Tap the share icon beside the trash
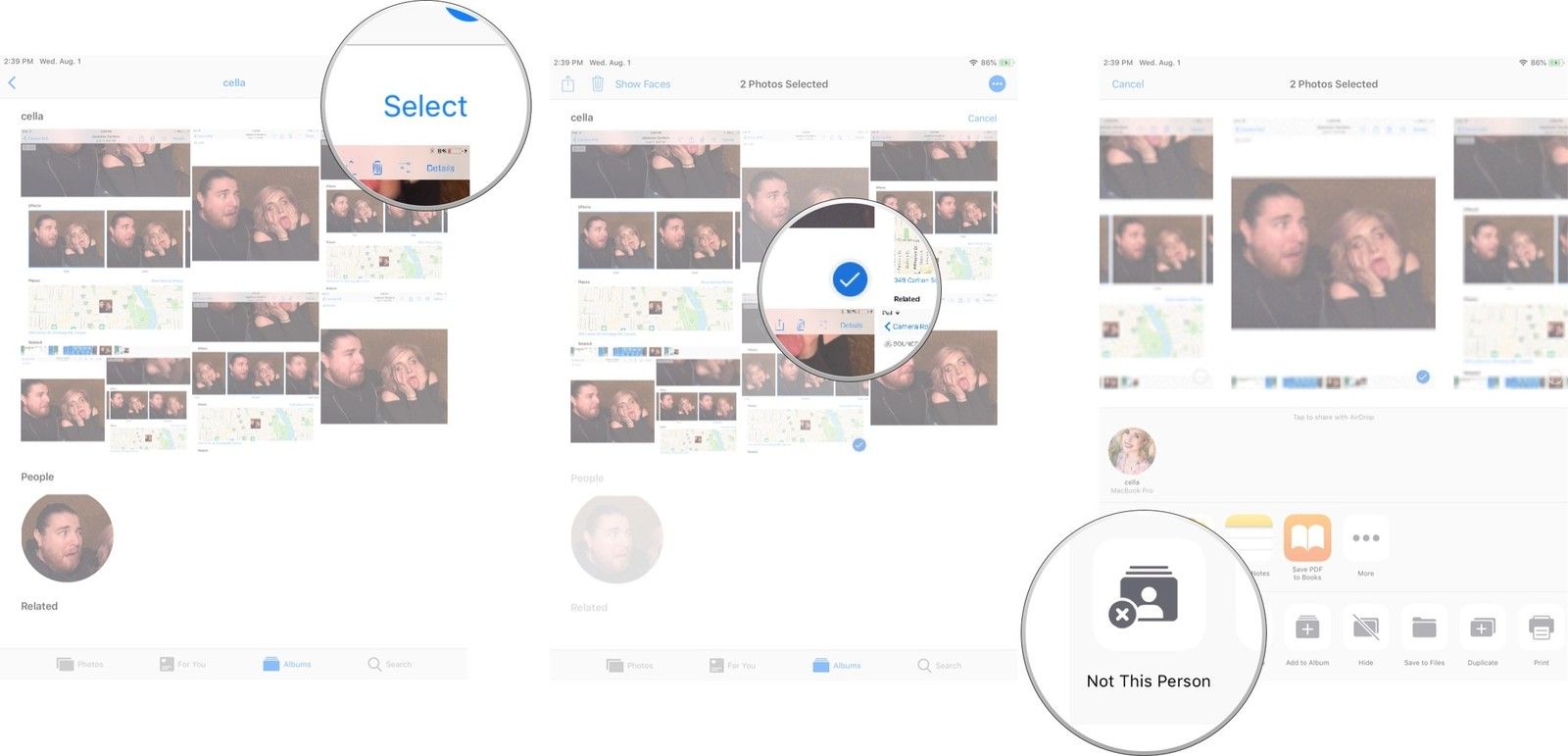This screenshot has width=1568, height=756. pyautogui.click(x=567, y=84)
